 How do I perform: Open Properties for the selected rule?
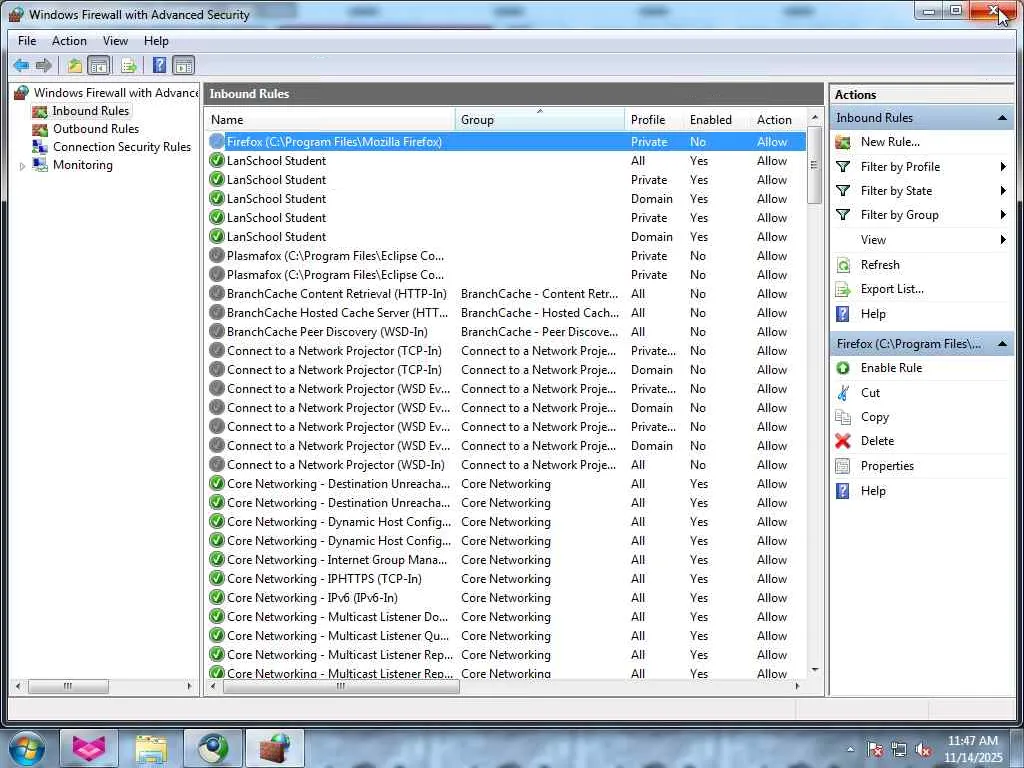click(x=887, y=466)
